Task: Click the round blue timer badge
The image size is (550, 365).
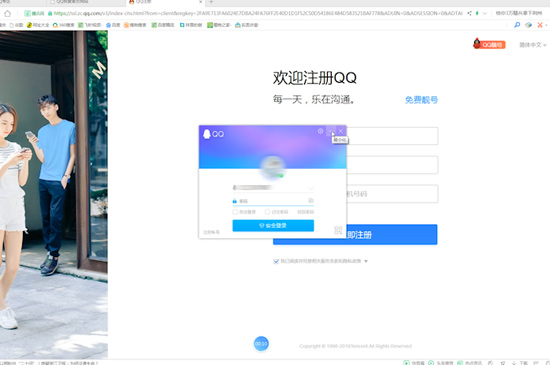Action: click(261, 344)
